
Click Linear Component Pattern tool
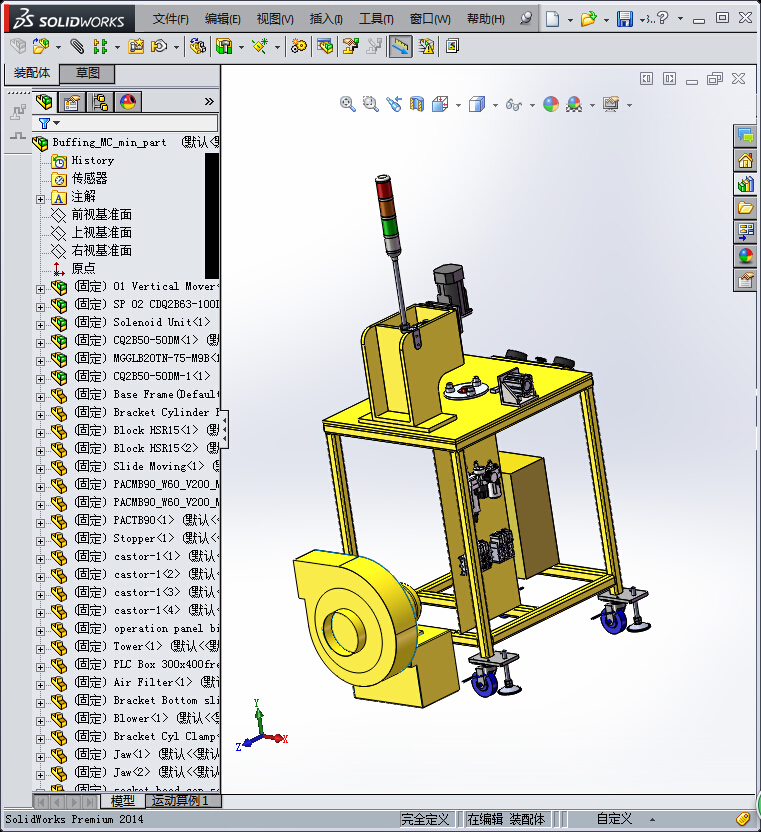100,46
